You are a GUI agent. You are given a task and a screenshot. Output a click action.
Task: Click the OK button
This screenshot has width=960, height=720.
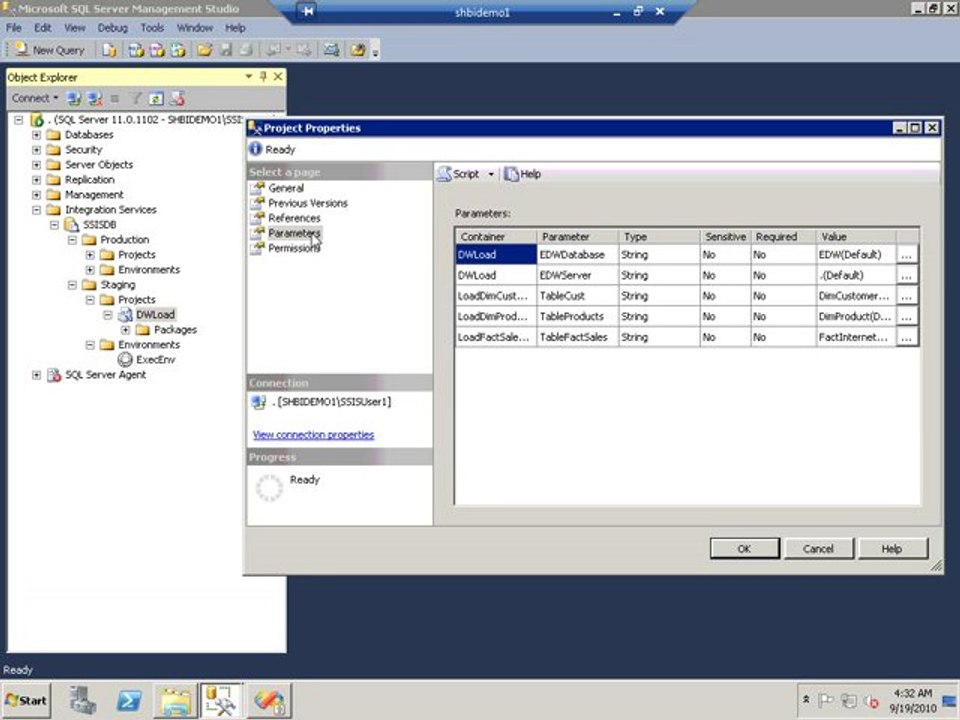(744, 549)
